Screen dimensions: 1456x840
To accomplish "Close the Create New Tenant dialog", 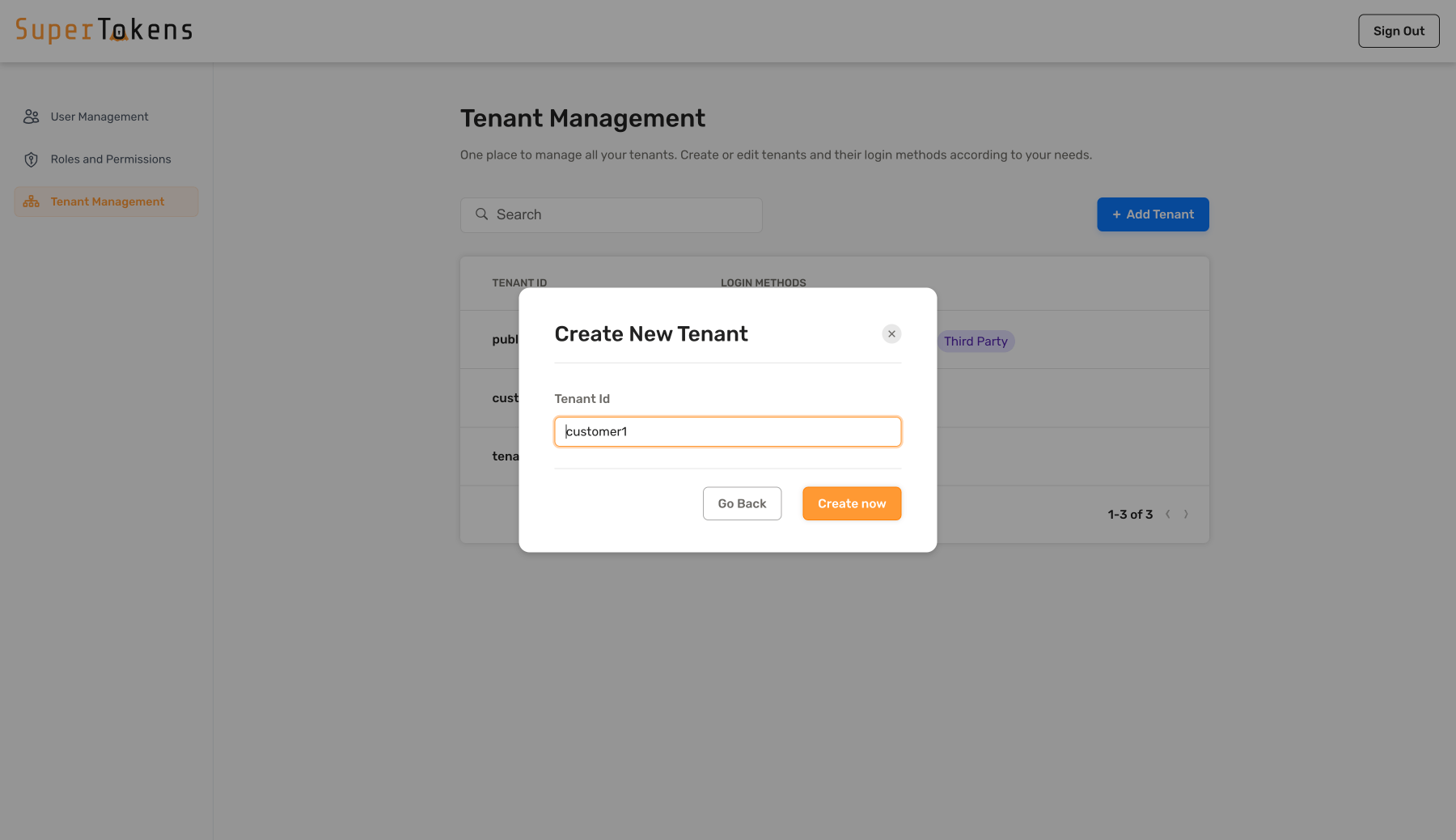I will pyautogui.click(x=891, y=333).
